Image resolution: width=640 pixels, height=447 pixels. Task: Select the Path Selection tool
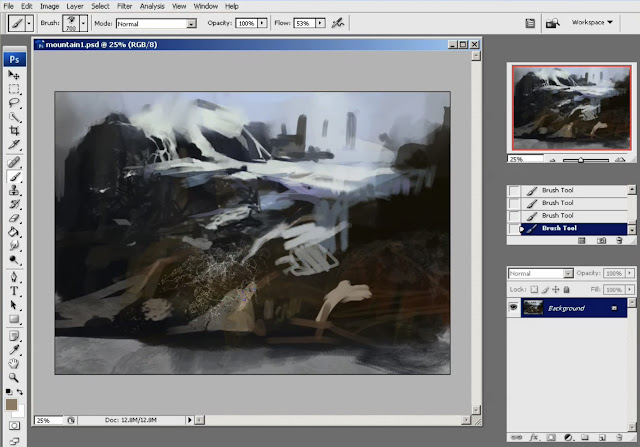click(x=14, y=305)
